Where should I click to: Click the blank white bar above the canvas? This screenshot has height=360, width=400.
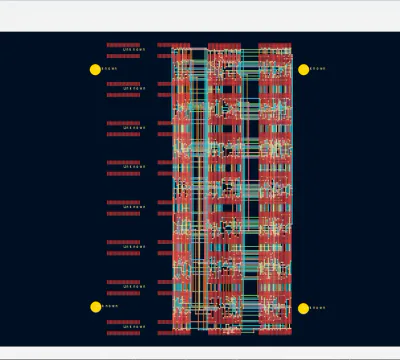click(200, 17)
